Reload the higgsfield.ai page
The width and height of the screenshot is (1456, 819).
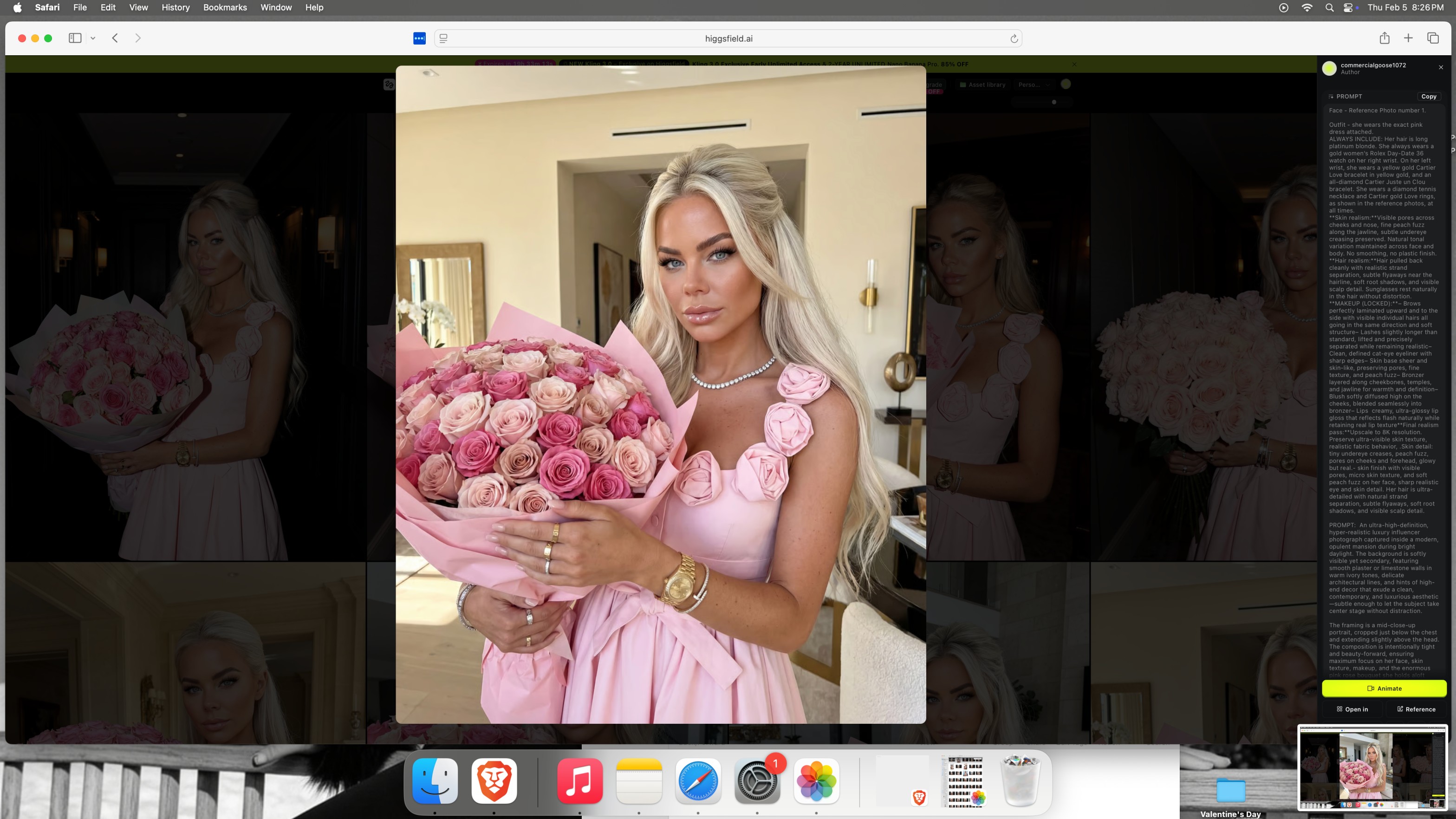(1014, 39)
